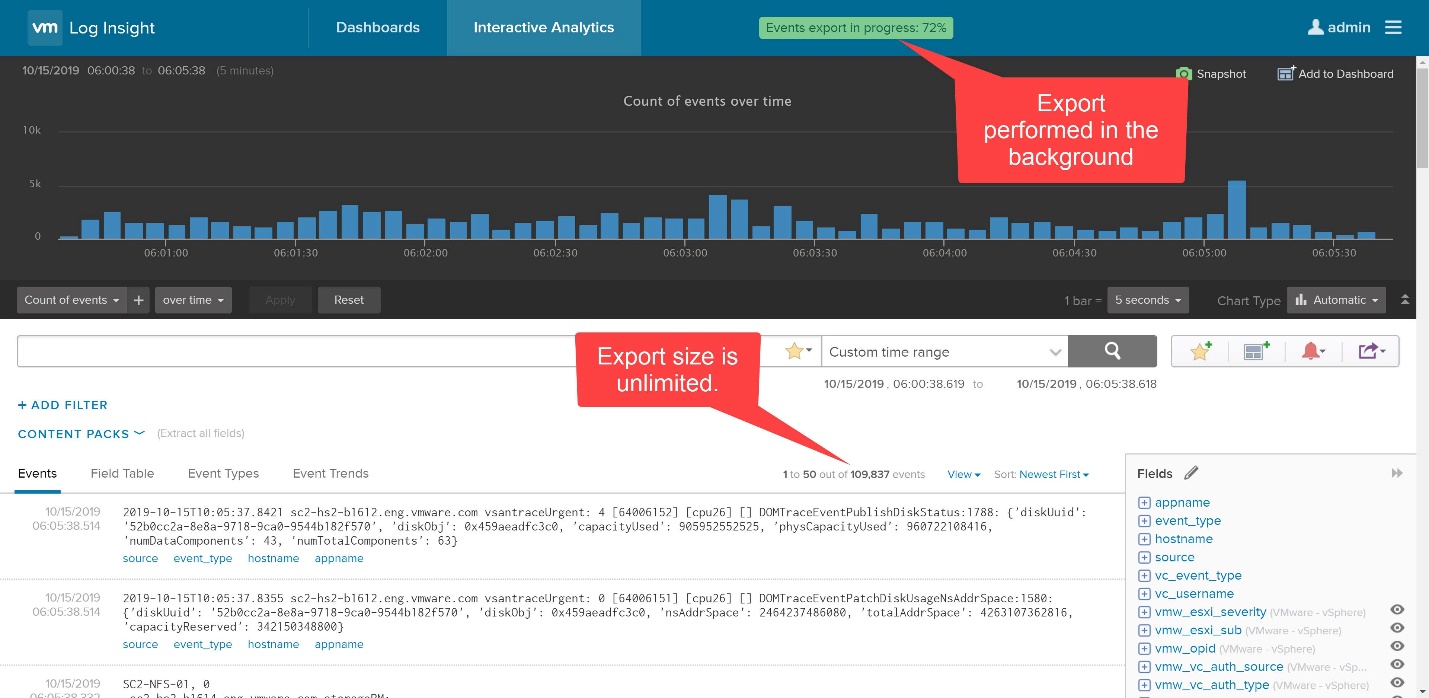Viewport: 1429px width, 698px height.
Task: Run the query with the magnifier button
Action: pyautogui.click(x=1112, y=351)
